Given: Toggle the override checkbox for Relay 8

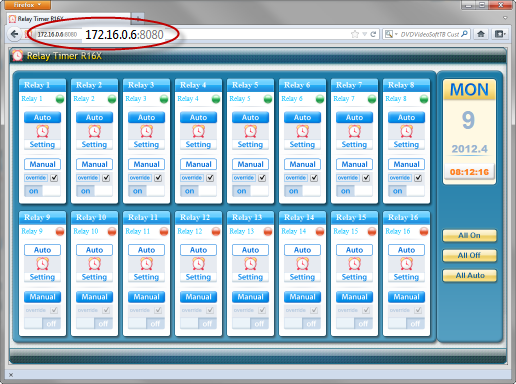Looking at the screenshot, I should [x=418, y=178].
